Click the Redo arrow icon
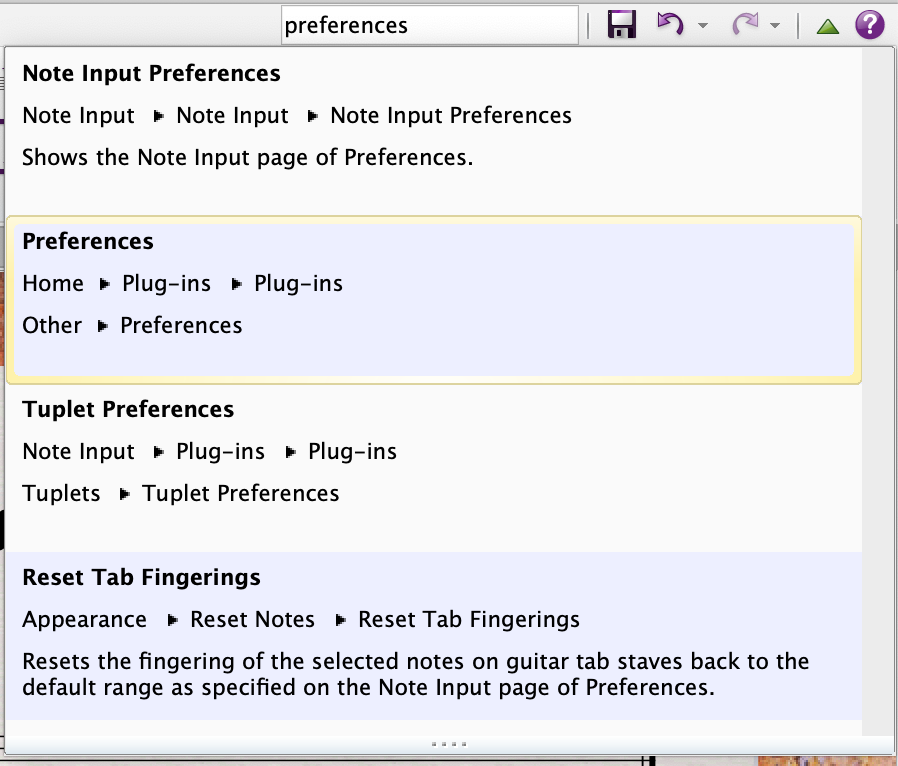Viewport: 898px width, 766px height. click(x=744, y=25)
